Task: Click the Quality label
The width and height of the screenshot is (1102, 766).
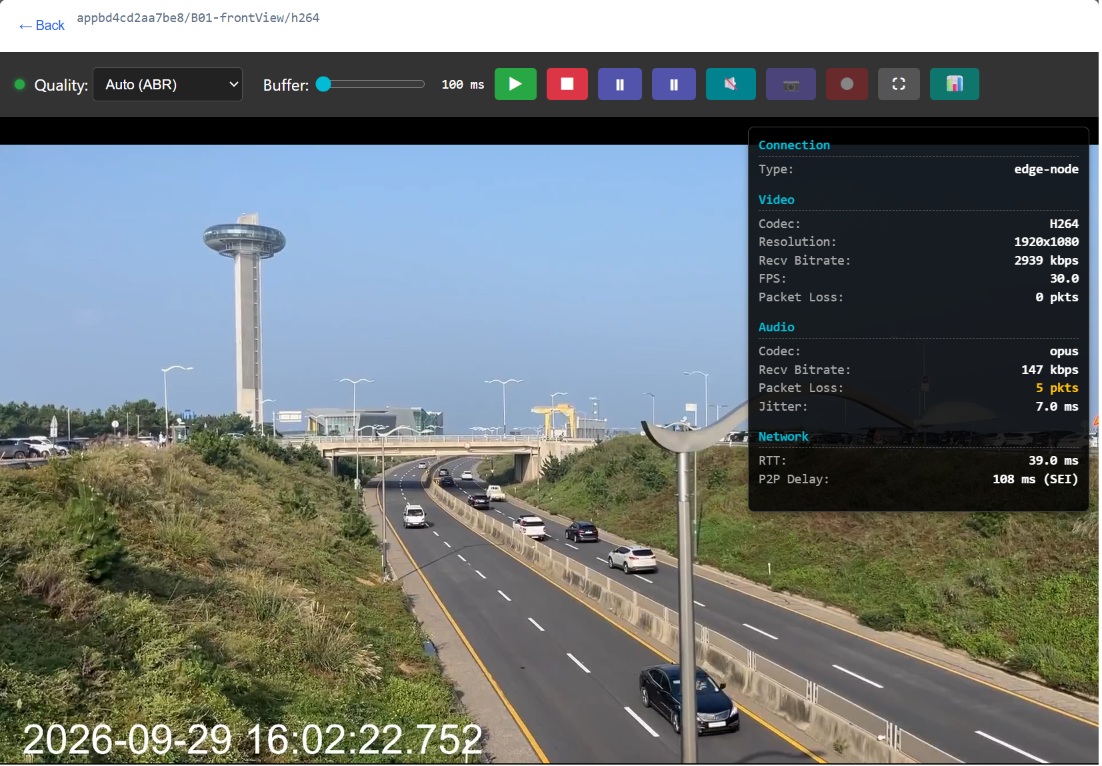Action: click(x=61, y=85)
